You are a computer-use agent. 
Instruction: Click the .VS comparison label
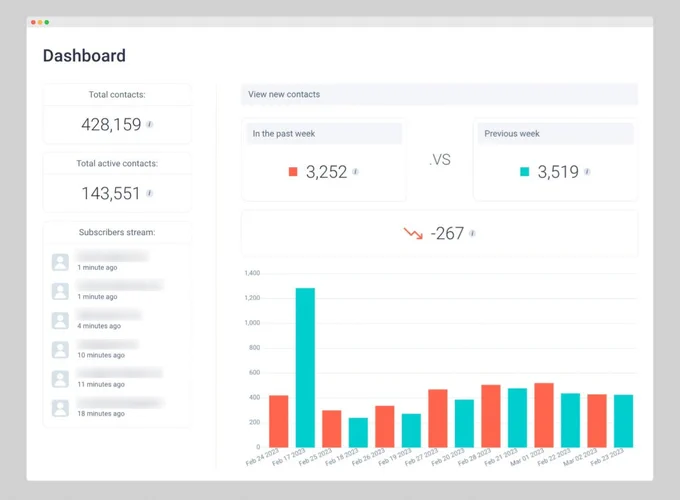pos(440,160)
